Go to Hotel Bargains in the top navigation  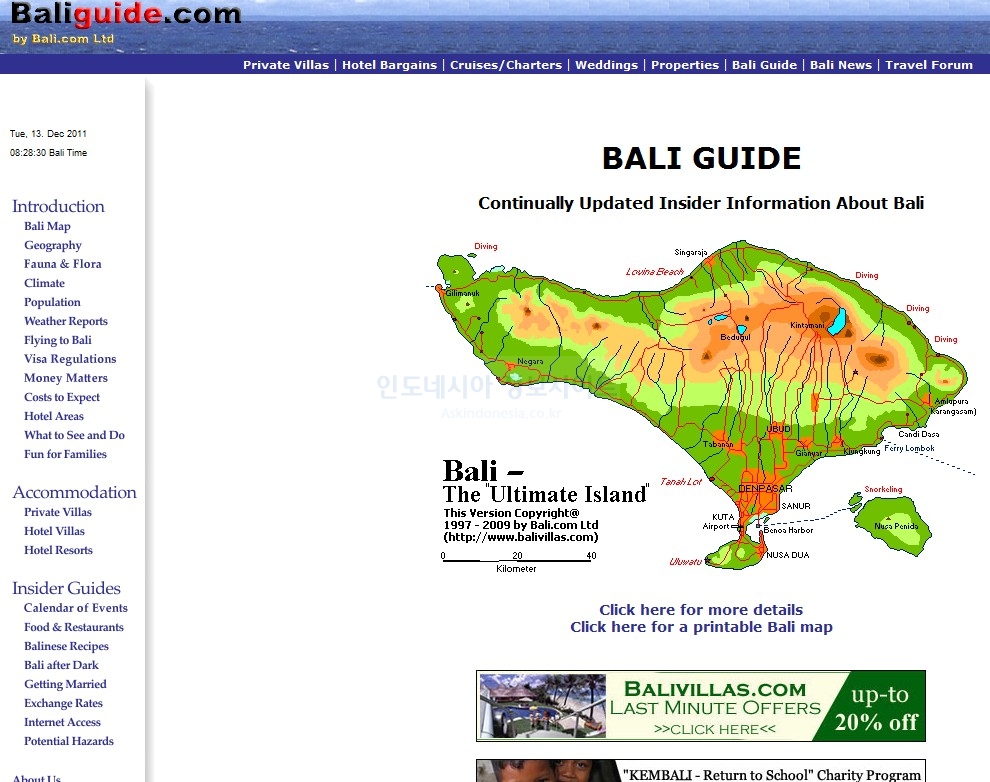pos(390,65)
